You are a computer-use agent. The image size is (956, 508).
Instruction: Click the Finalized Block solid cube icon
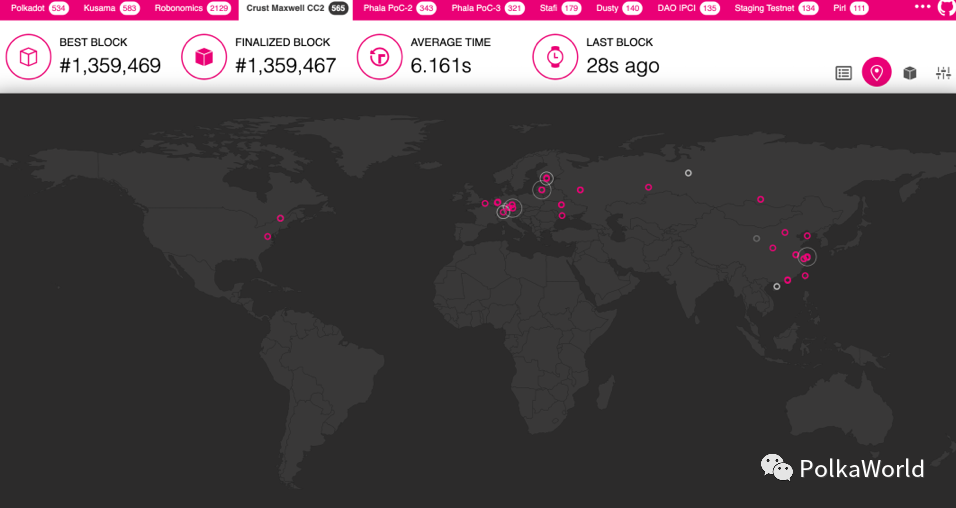(x=204, y=57)
